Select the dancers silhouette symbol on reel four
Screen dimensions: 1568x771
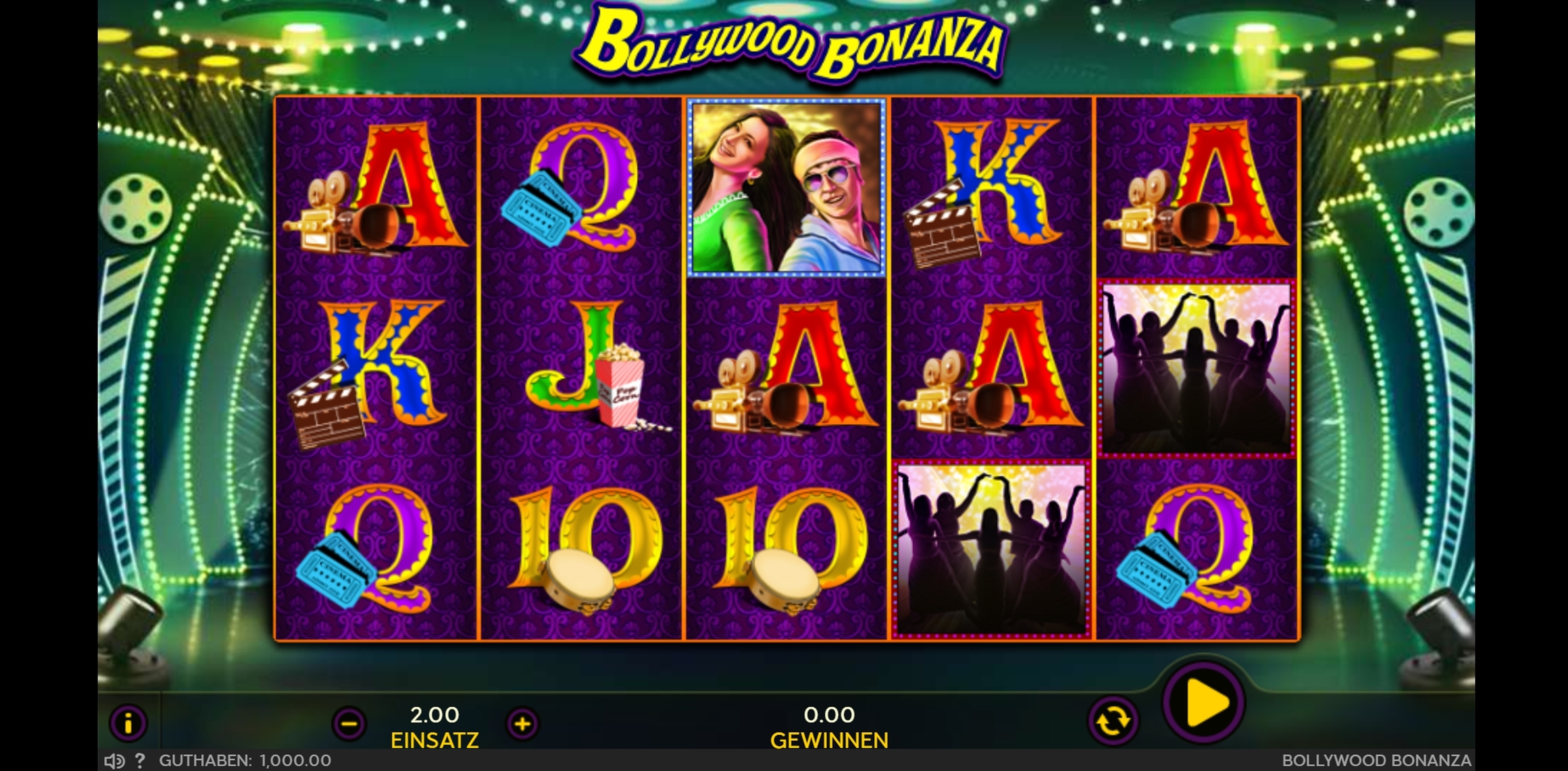coord(992,549)
